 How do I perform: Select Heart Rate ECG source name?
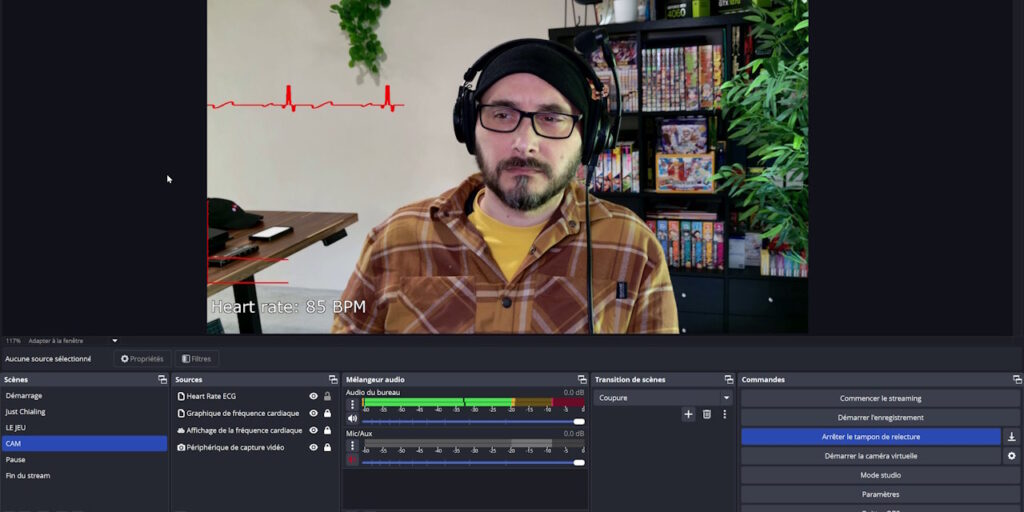point(211,396)
